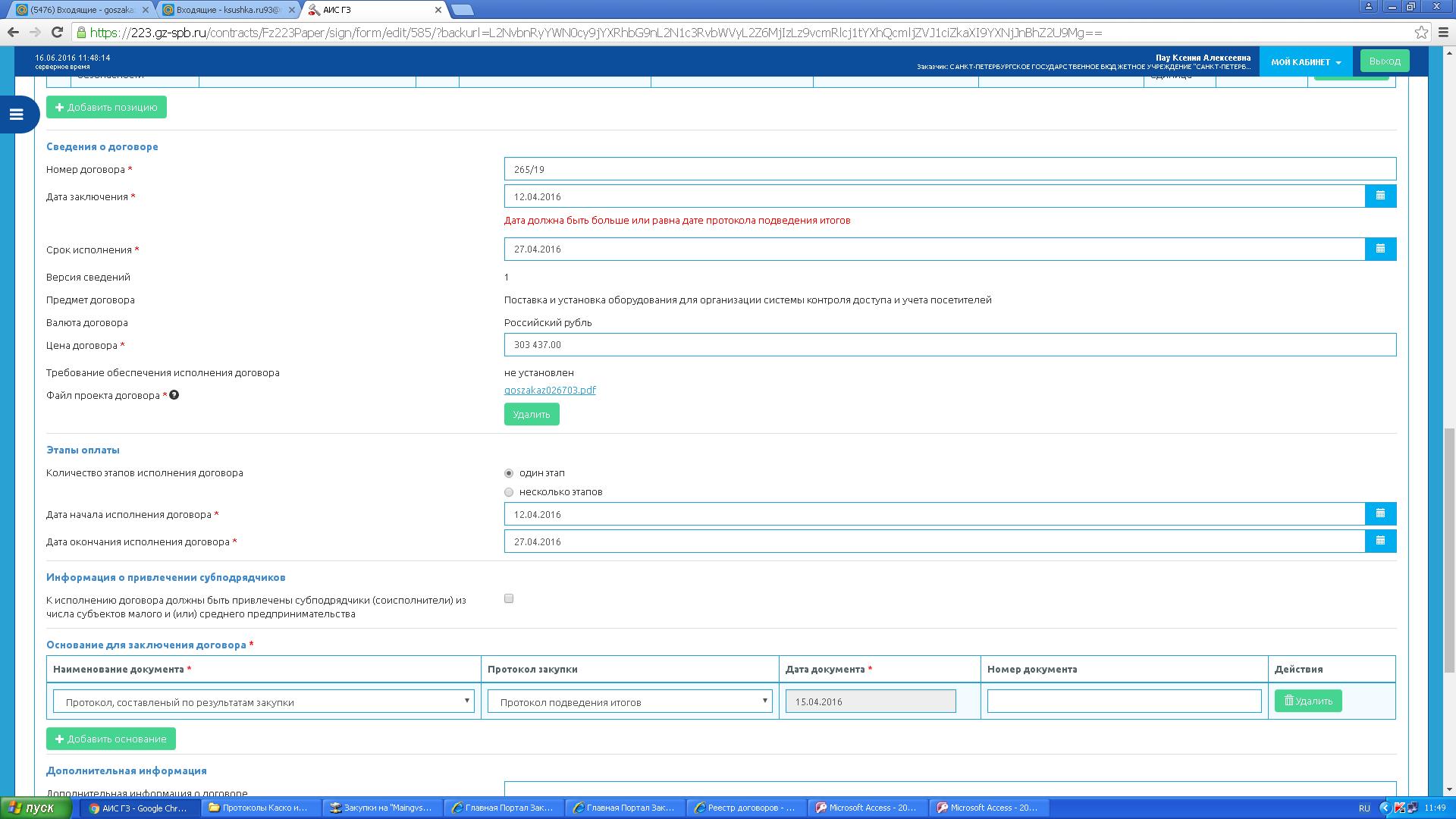Image resolution: width=1456 pixels, height=819 pixels.
Task: Open the goszakaz026703.pdf file link
Action: point(550,390)
